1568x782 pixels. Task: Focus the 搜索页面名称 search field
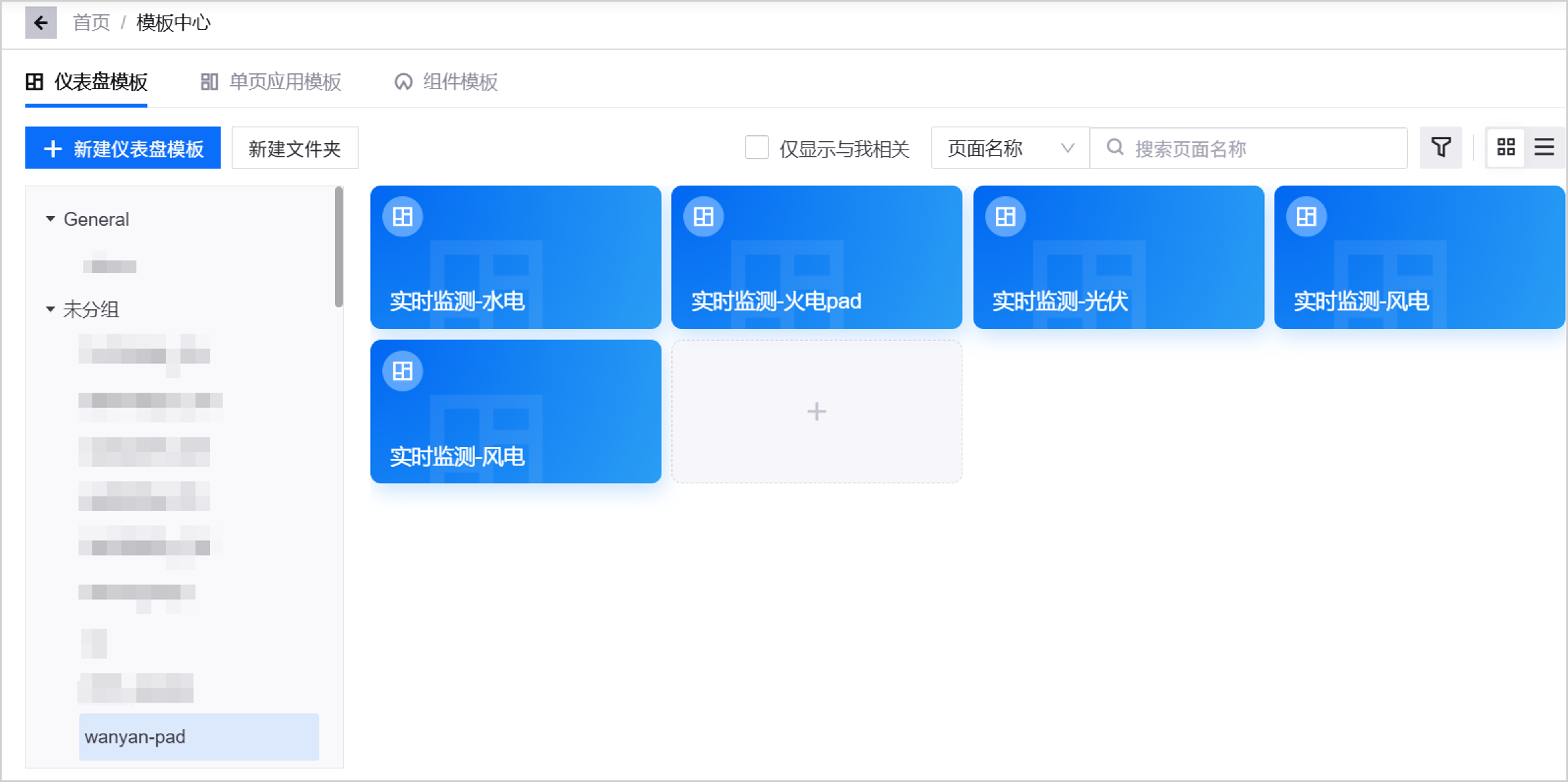pos(1249,148)
